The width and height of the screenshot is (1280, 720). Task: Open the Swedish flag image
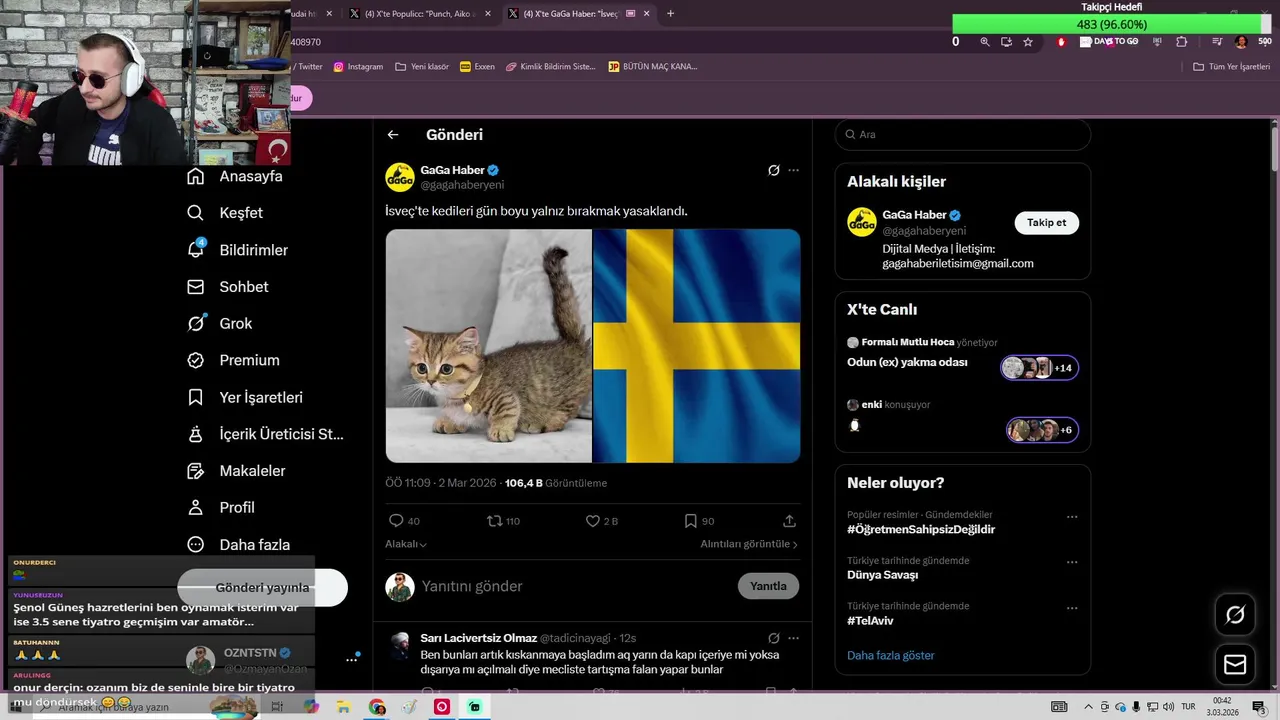[x=697, y=346]
